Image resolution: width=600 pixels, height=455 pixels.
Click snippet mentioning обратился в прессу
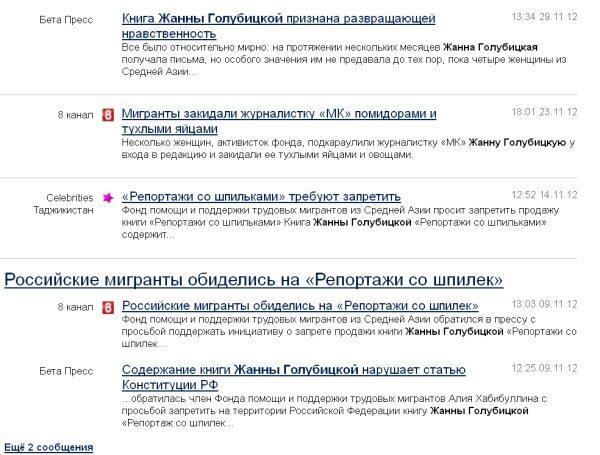click(x=349, y=331)
